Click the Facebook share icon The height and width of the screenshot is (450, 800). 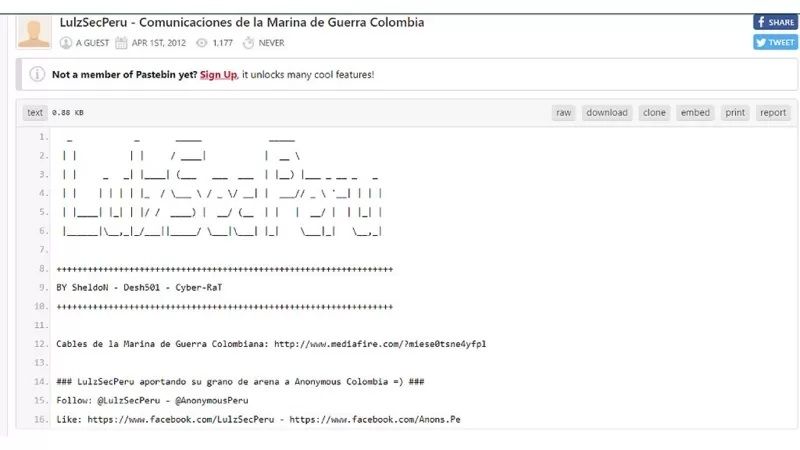[x=762, y=22]
